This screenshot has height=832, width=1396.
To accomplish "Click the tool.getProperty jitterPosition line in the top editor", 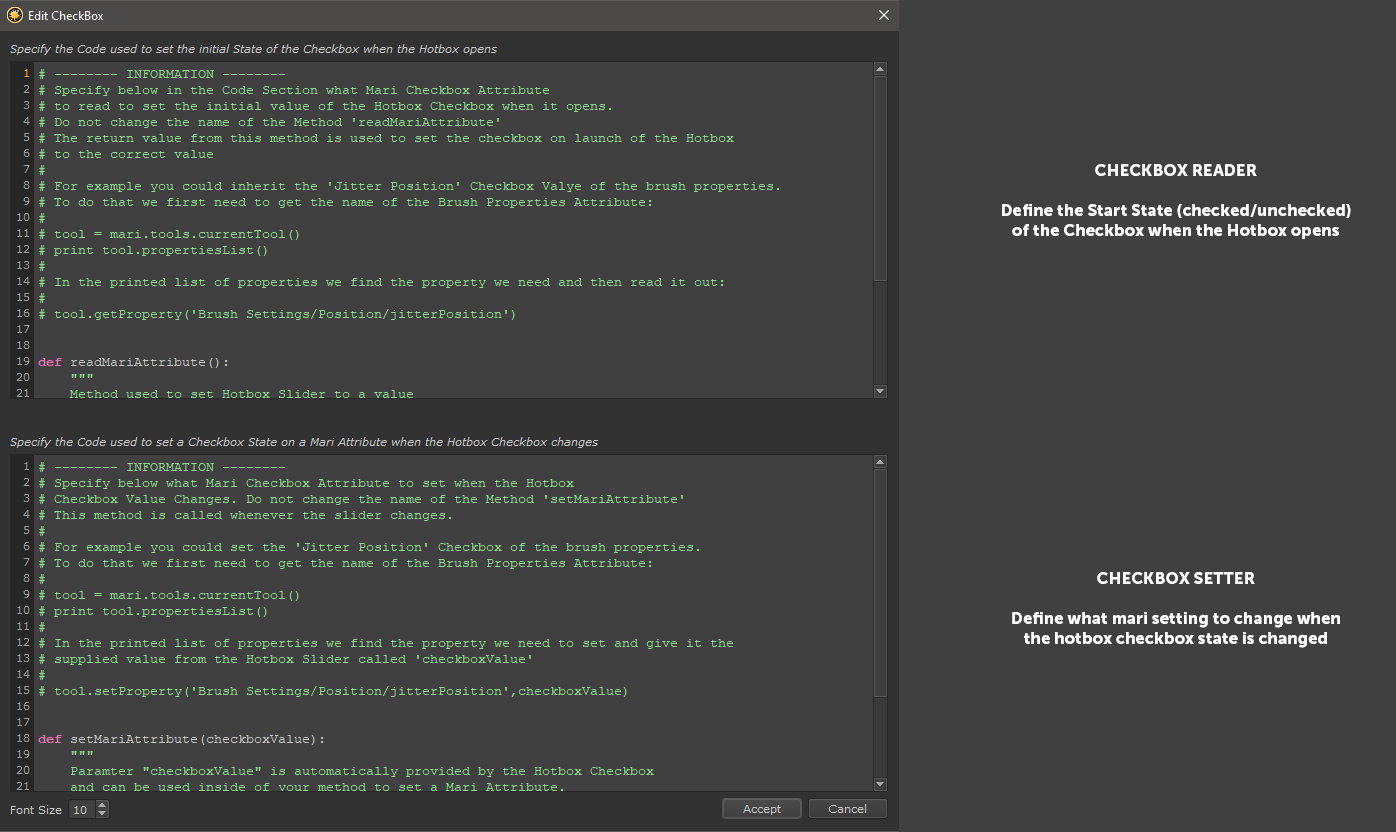I will [285, 314].
